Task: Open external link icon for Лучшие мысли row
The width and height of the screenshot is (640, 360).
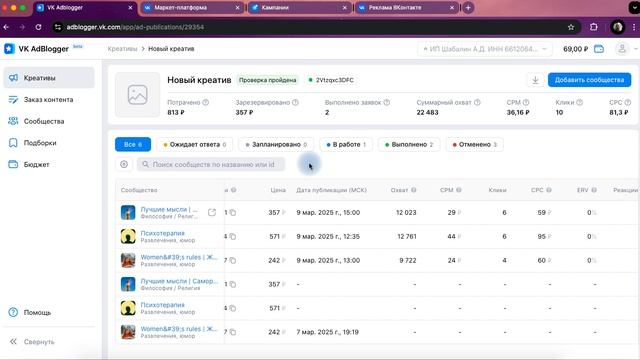Action: point(212,212)
